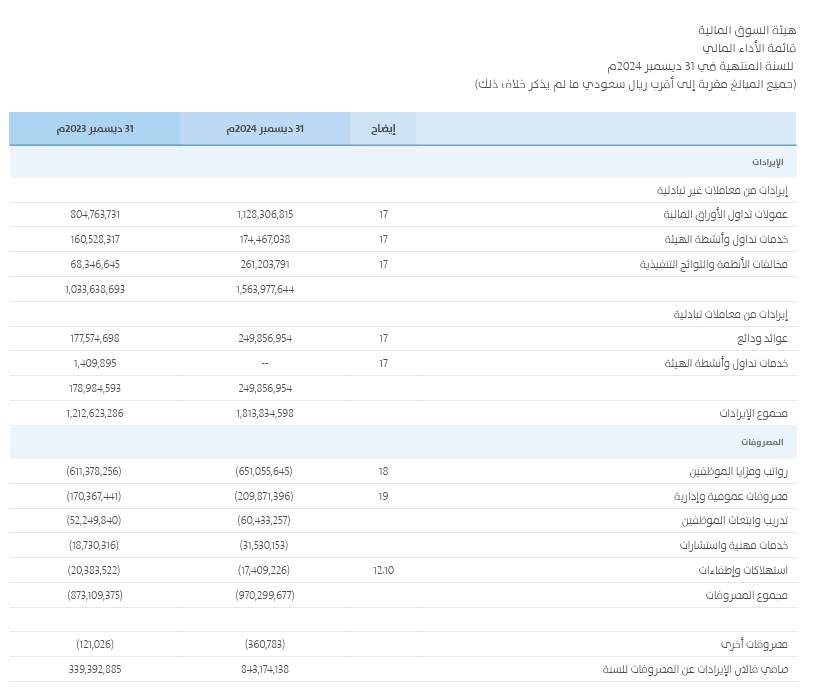Click value (651,055,645)
This screenshot has height=695, width=831.
pyautogui.click(x=264, y=472)
